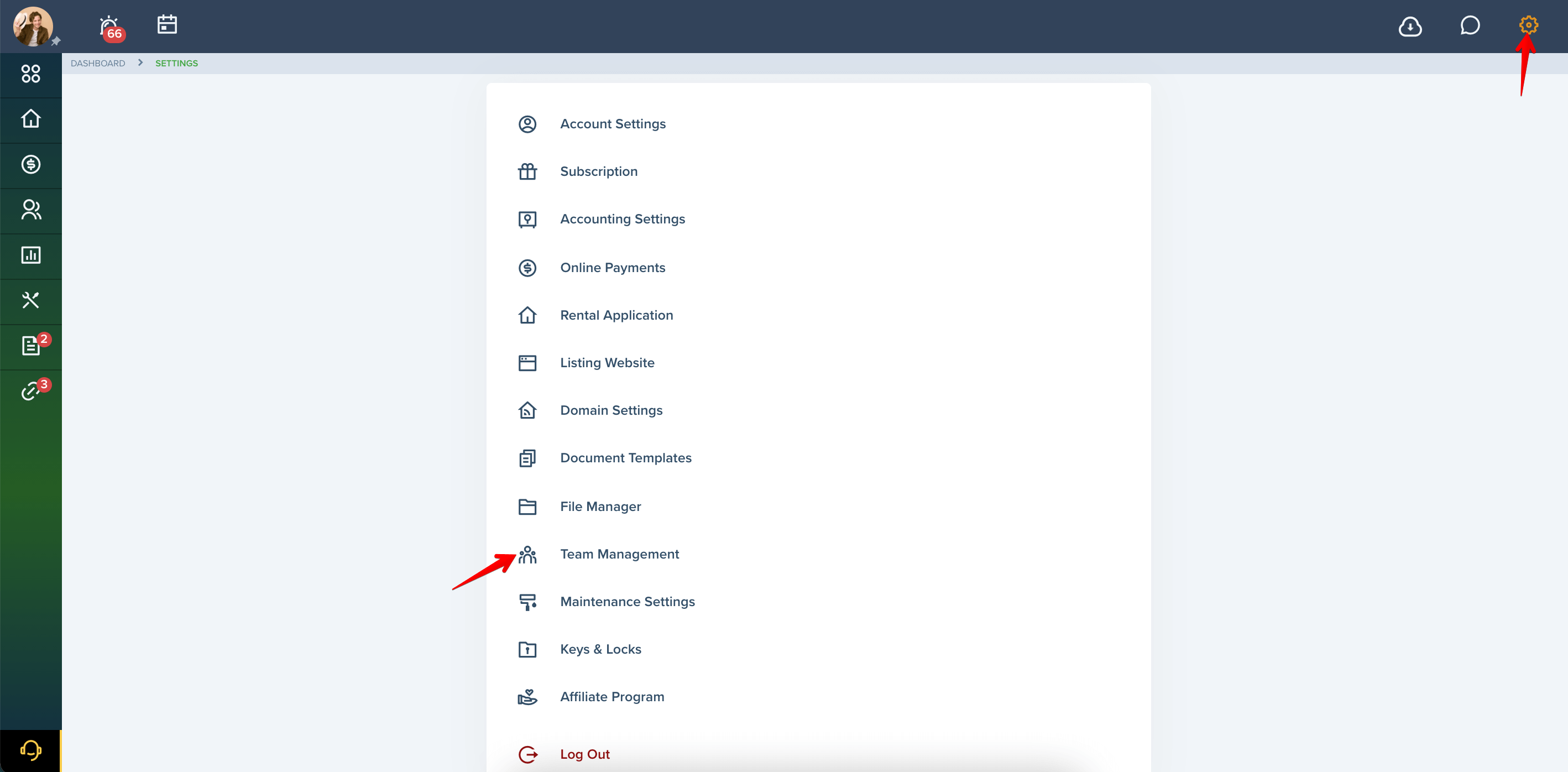This screenshot has width=1568, height=772.
Task: Click the Listing Website window icon
Action: point(527,363)
